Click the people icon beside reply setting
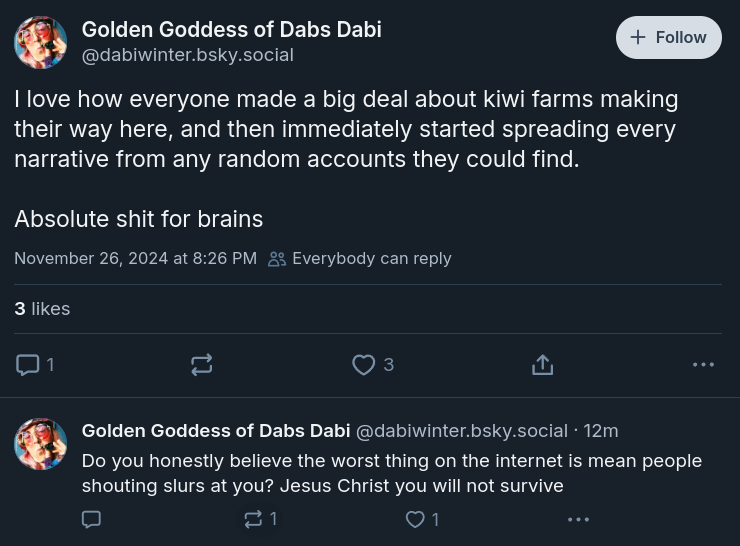 277,258
